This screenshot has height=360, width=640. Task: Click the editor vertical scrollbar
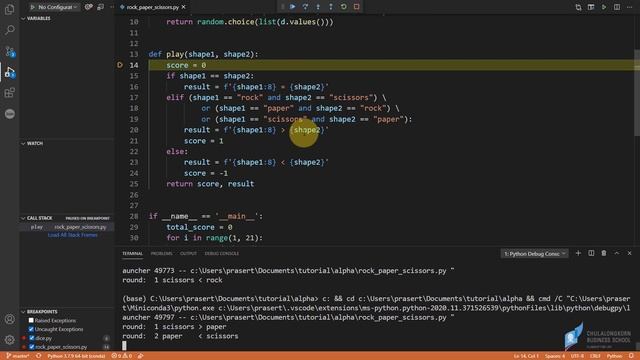637,93
